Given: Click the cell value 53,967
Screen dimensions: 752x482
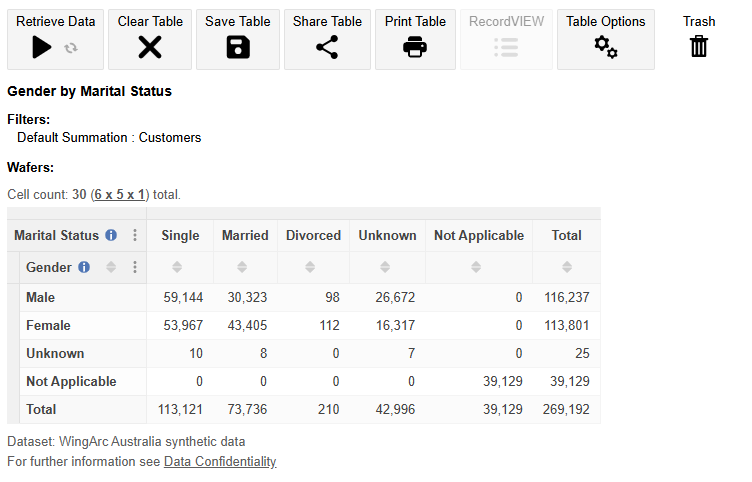Looking at the screenshot, I should click(183, 325).
